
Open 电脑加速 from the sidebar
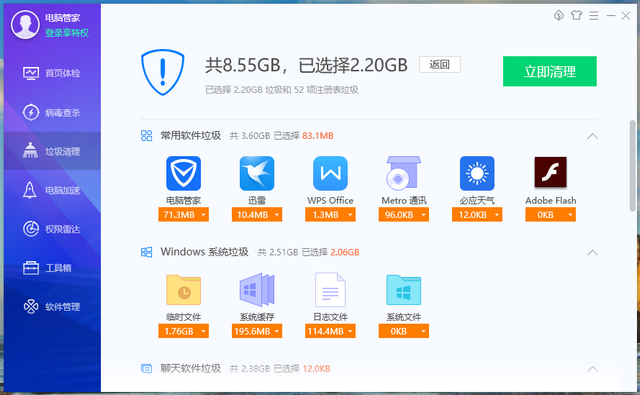[52, 190]
